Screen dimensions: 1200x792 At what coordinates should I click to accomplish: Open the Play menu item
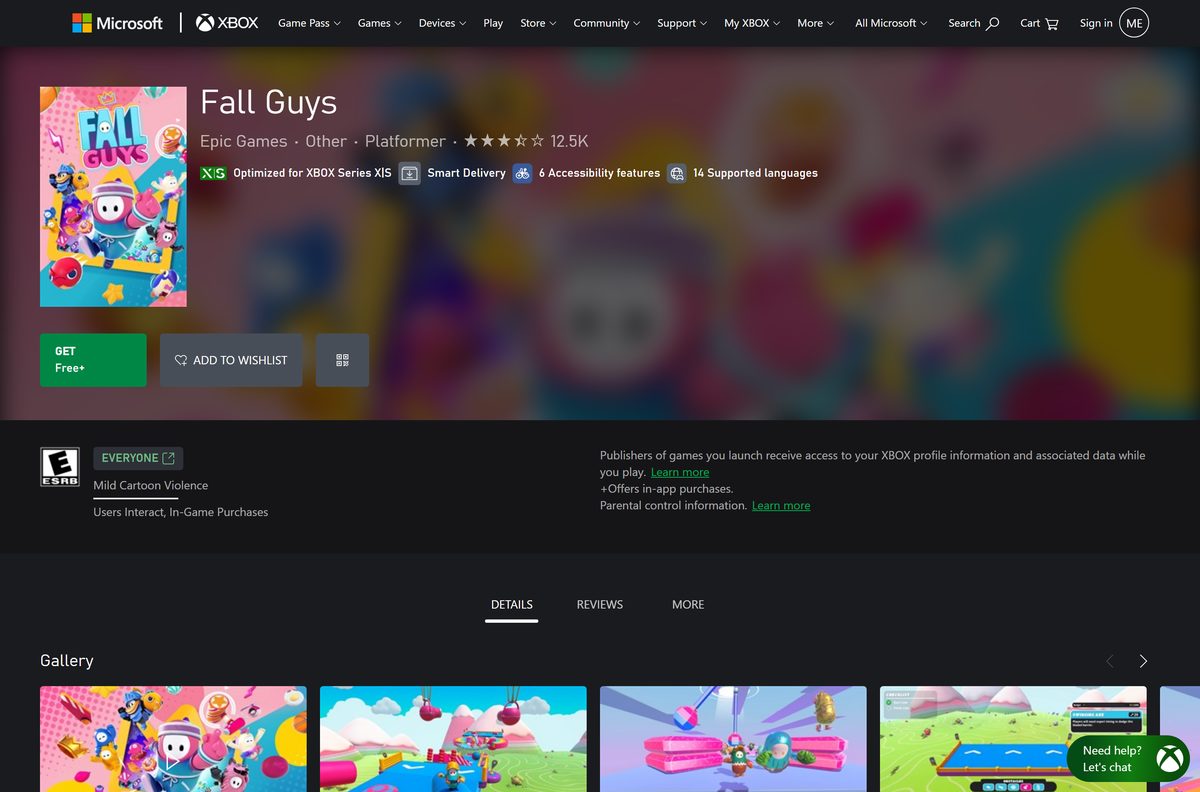point(493,23)
